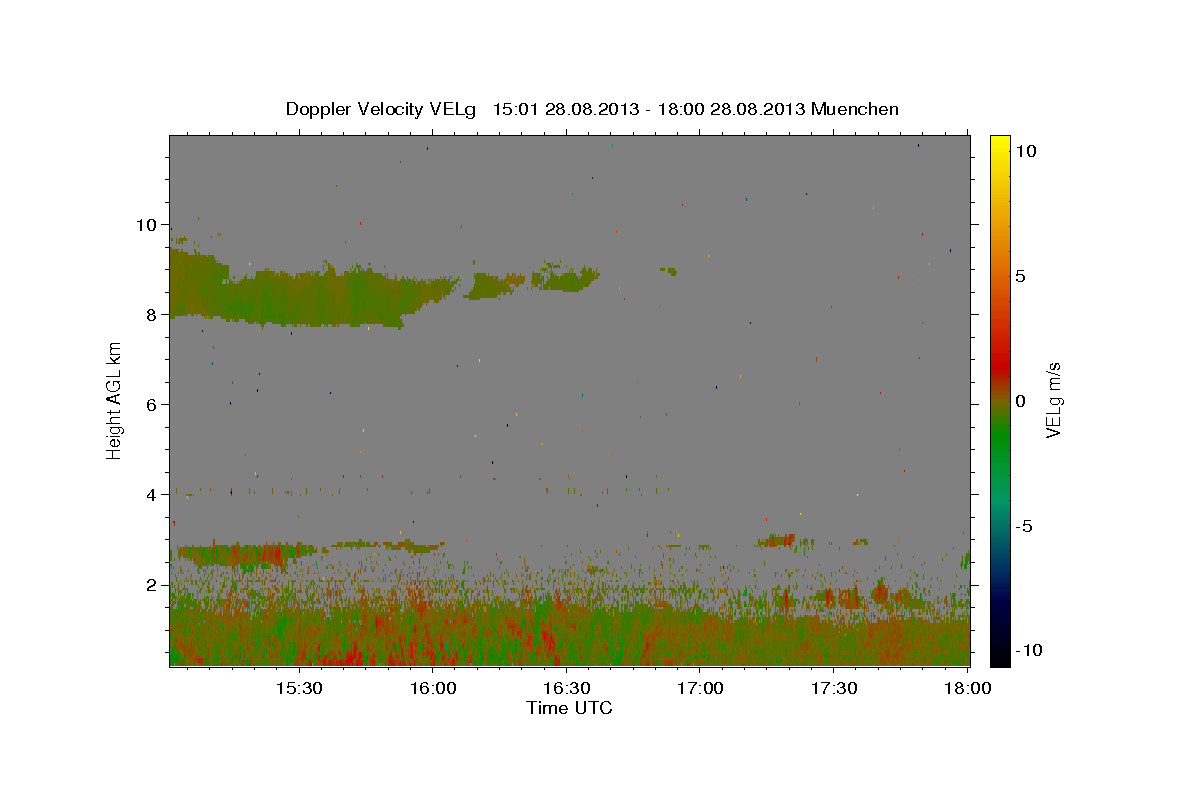The height and width of the screenshot is (800, 1200).
Task: Click the colorbar value 10 label
Action: pos(1025,150)
